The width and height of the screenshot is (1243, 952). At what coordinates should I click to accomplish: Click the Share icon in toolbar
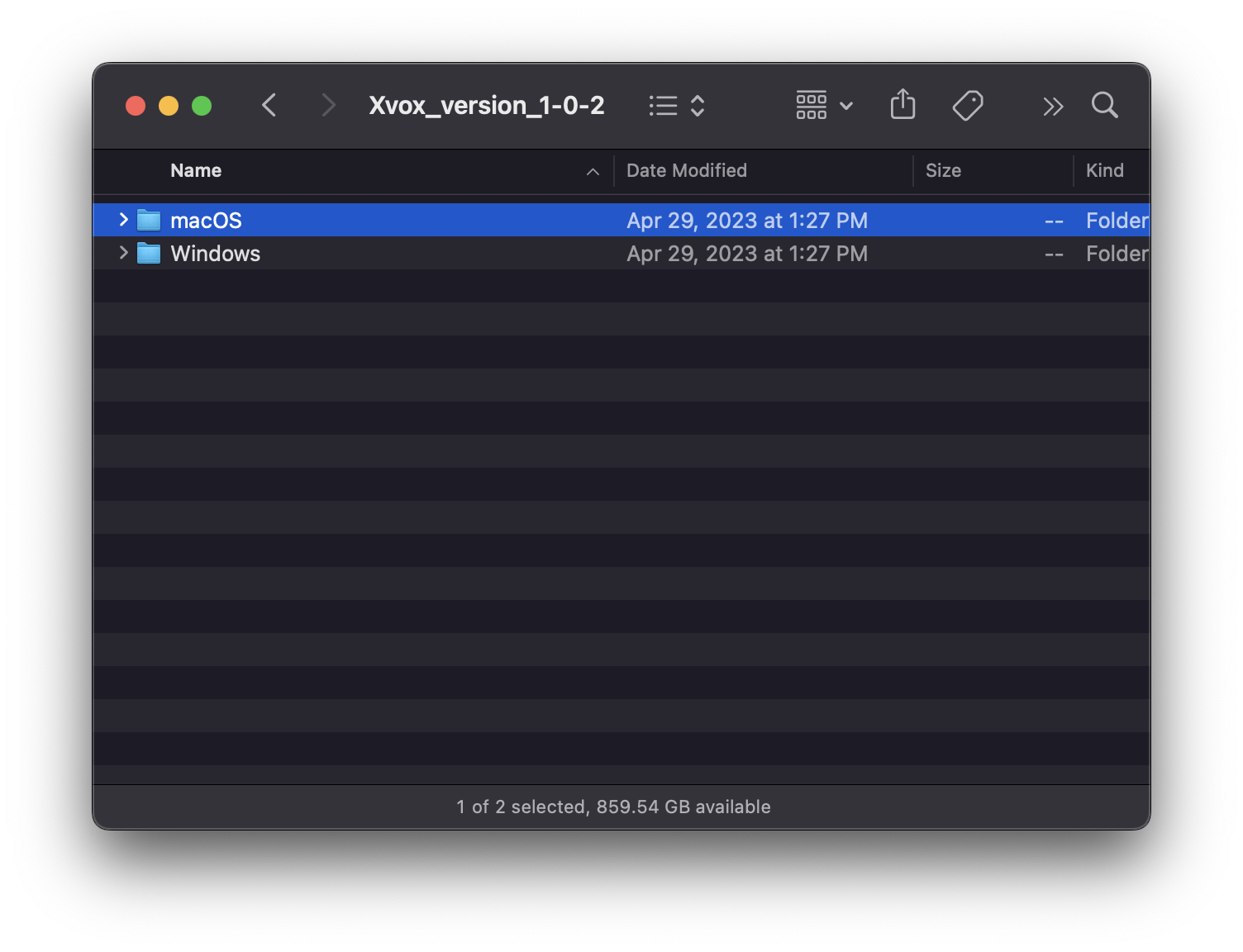902,105
